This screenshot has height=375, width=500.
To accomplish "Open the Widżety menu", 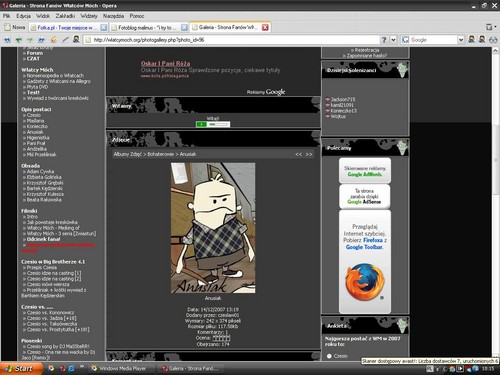I will pos(89,16).
